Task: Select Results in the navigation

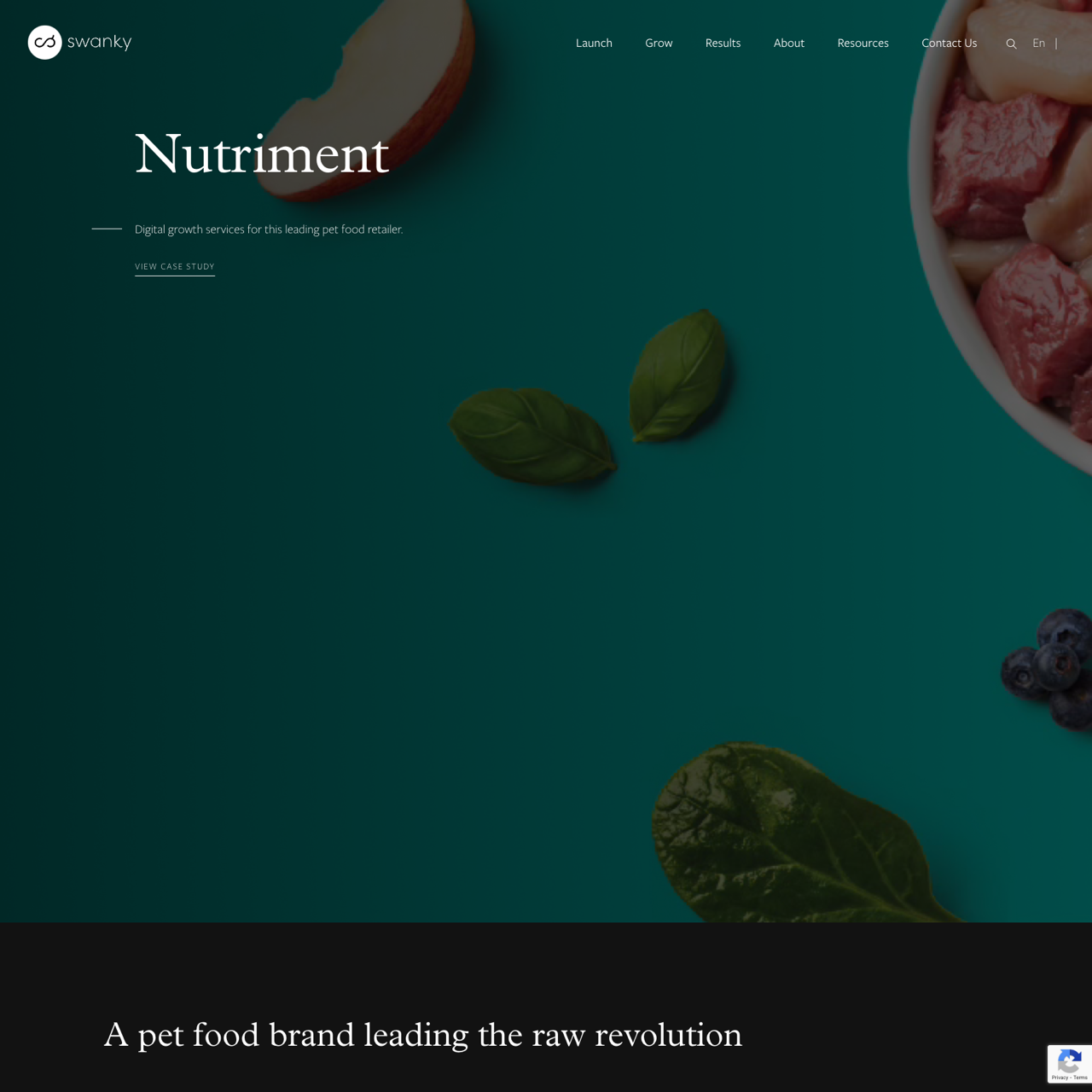Action: (x=723, y=43)
